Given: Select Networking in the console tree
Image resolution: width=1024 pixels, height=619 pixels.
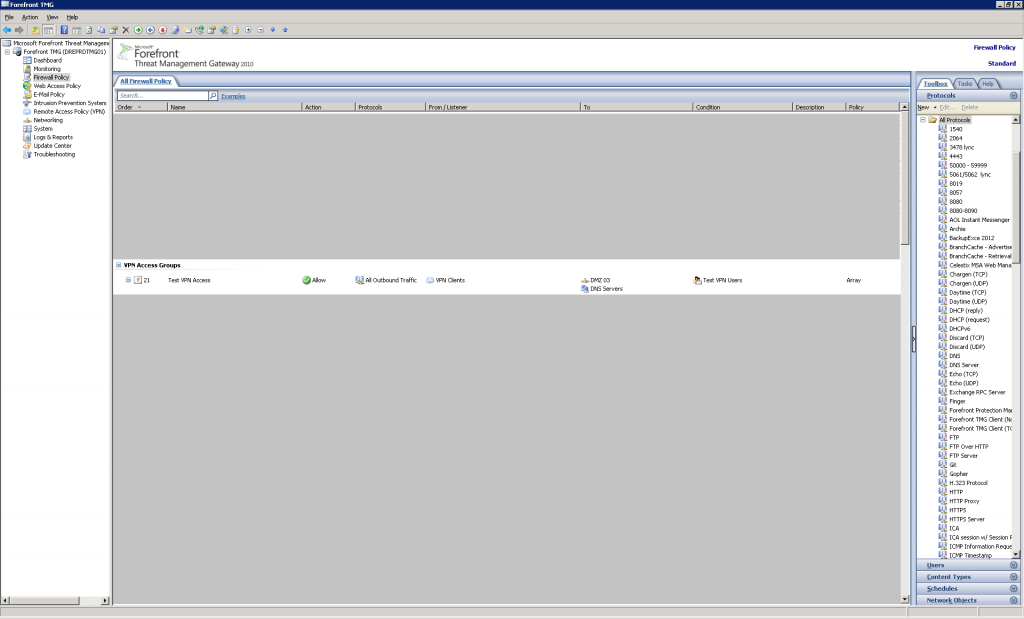Looking at the screenshot, I should point(48,120).
